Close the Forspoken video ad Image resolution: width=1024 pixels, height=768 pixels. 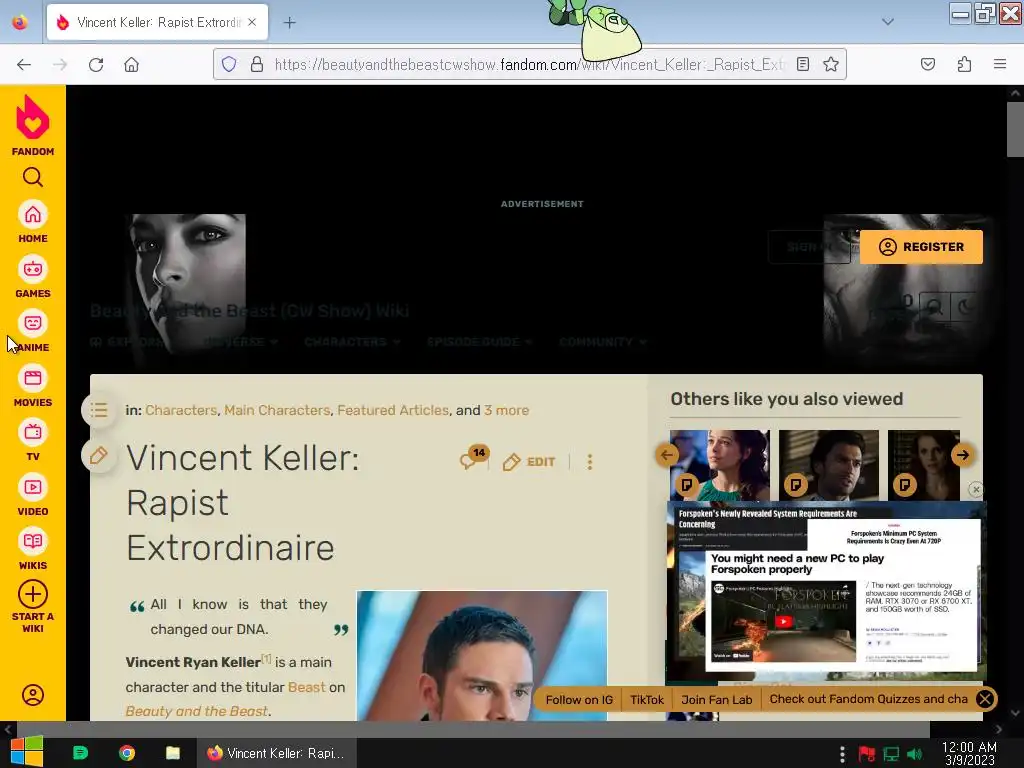(x=976, y=490)
